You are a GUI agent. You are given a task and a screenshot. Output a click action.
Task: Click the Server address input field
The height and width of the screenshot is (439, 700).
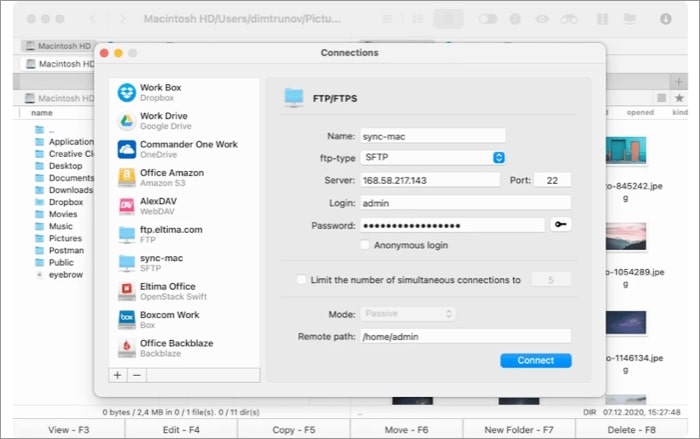(x=428, y=180)
